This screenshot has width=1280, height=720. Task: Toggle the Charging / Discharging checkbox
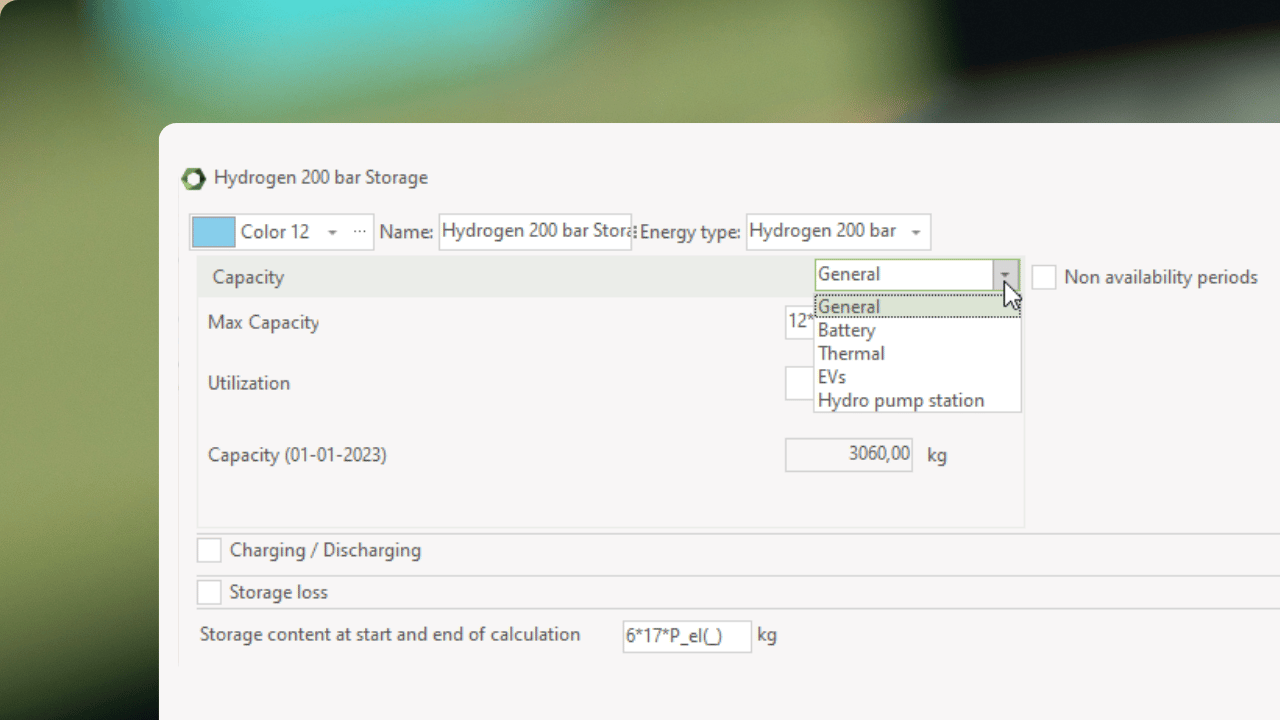point(209,551)
